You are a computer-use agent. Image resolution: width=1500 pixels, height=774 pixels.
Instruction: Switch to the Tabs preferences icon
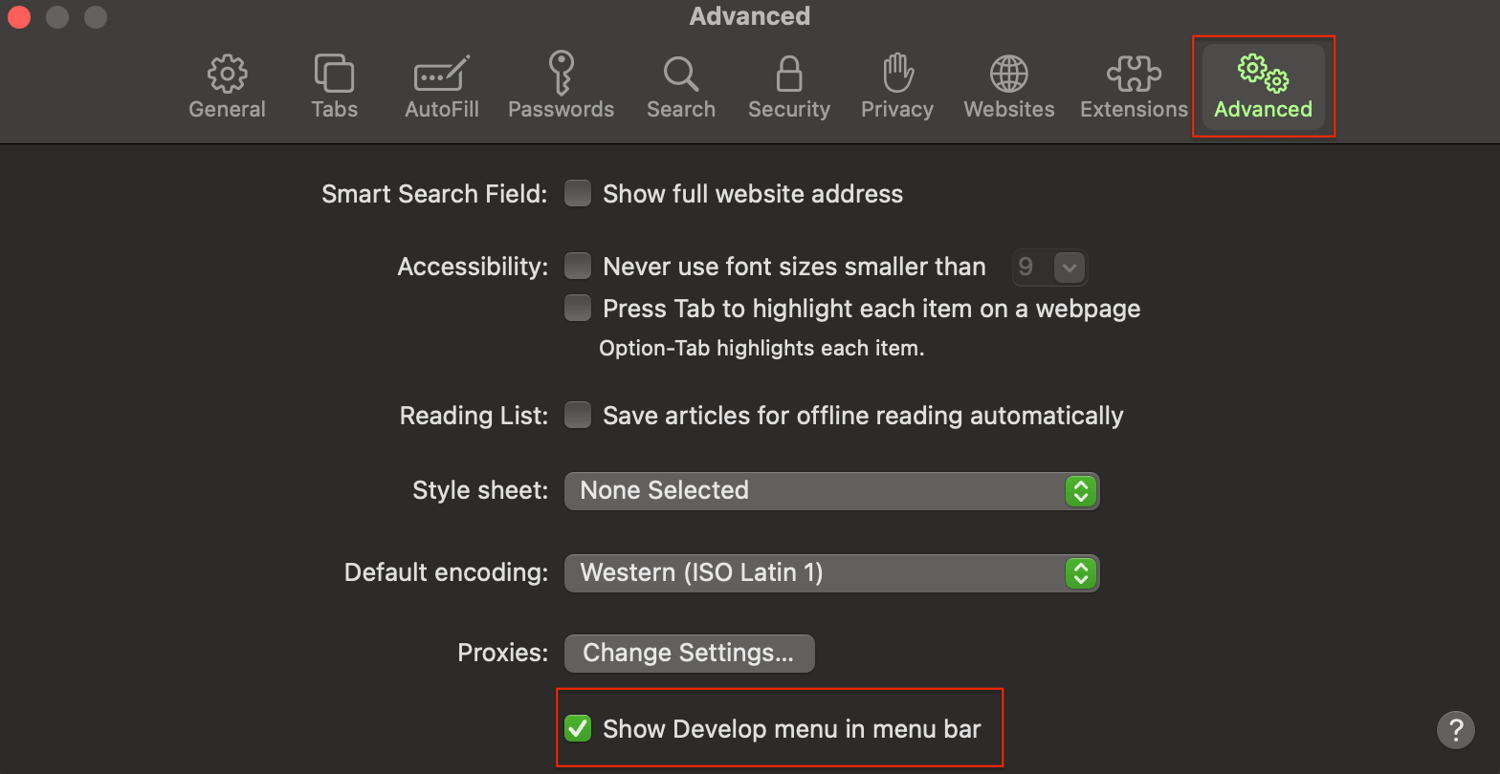[334, 88]
